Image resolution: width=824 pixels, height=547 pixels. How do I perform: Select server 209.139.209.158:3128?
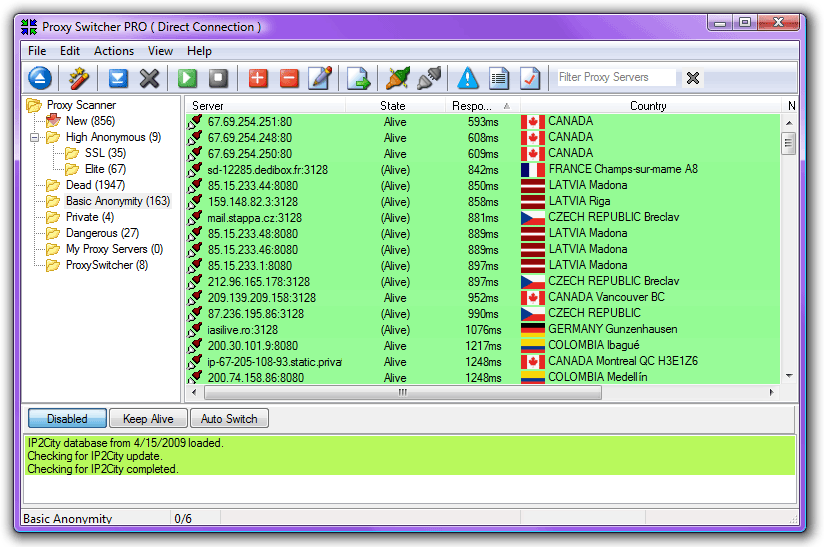click(262, 298)
